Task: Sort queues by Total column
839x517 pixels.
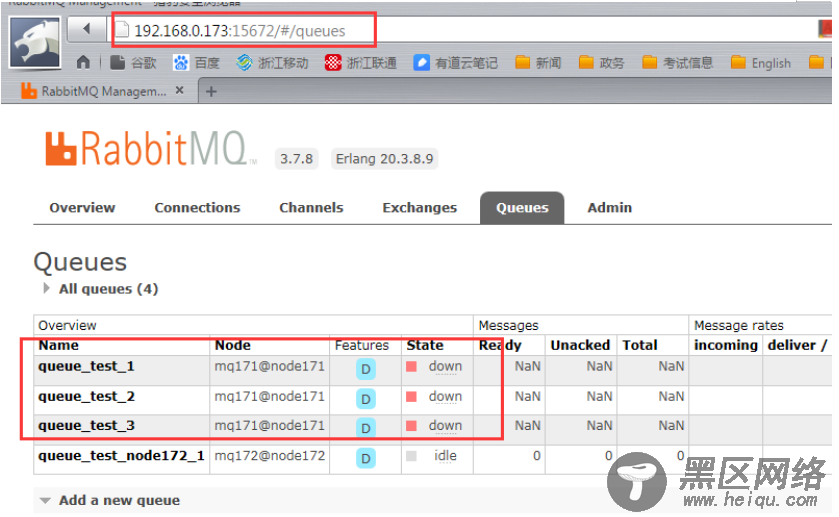Action: coord(640,345)
